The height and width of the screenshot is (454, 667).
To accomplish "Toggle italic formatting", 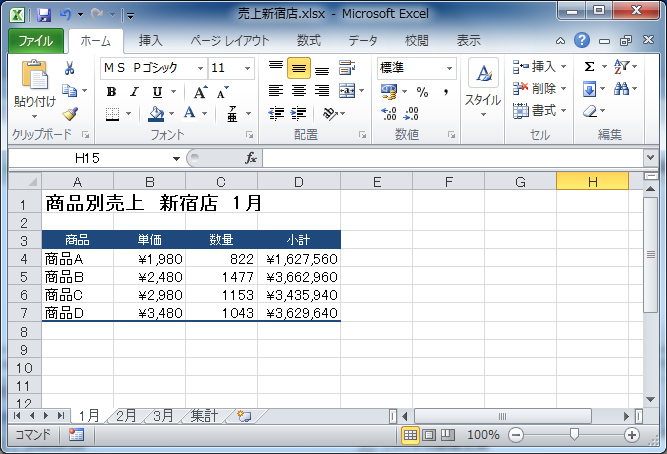I will (132, 92).
